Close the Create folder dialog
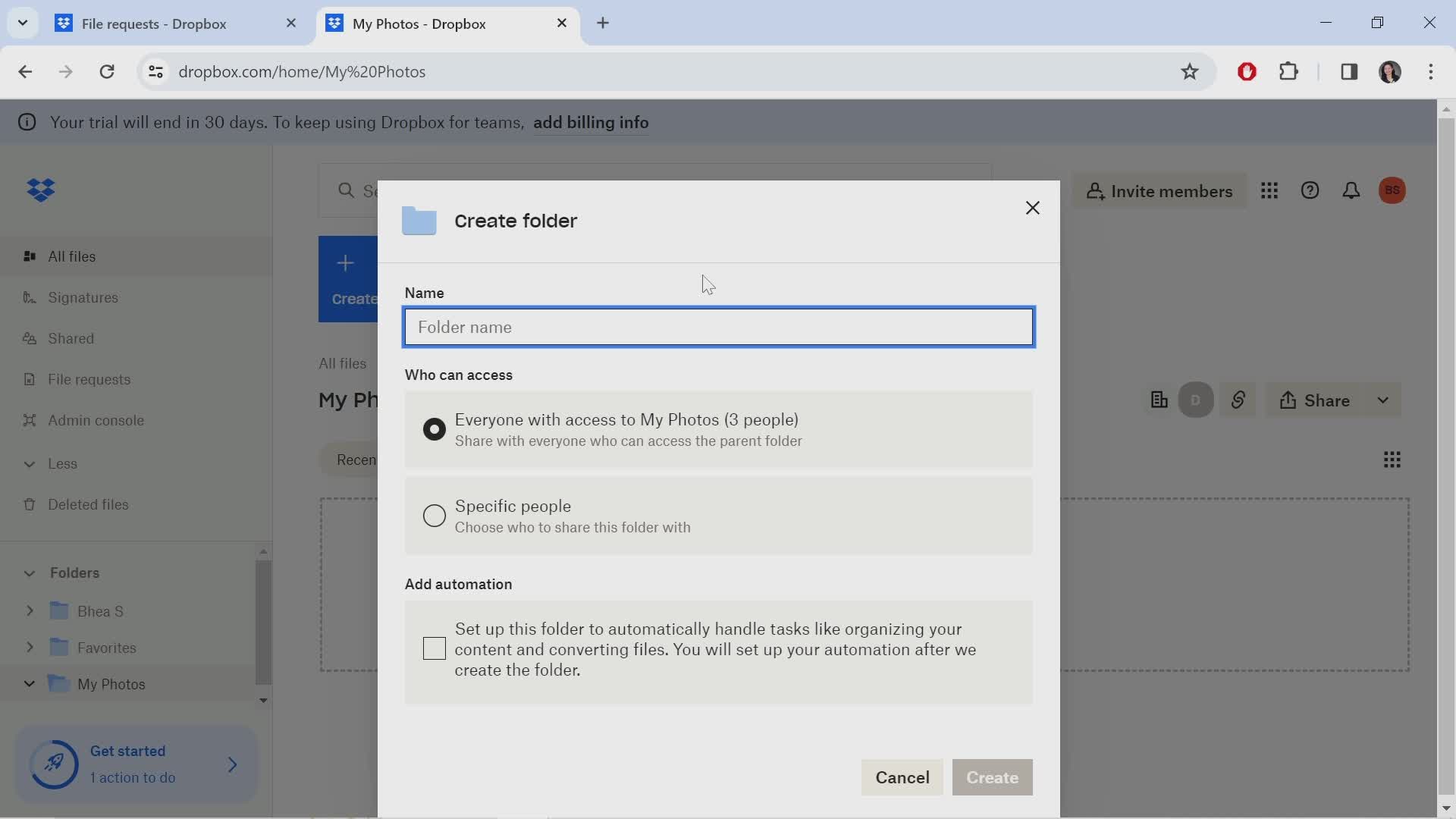This screenshot has width=1456, height=819. (x=1032, y=208)
